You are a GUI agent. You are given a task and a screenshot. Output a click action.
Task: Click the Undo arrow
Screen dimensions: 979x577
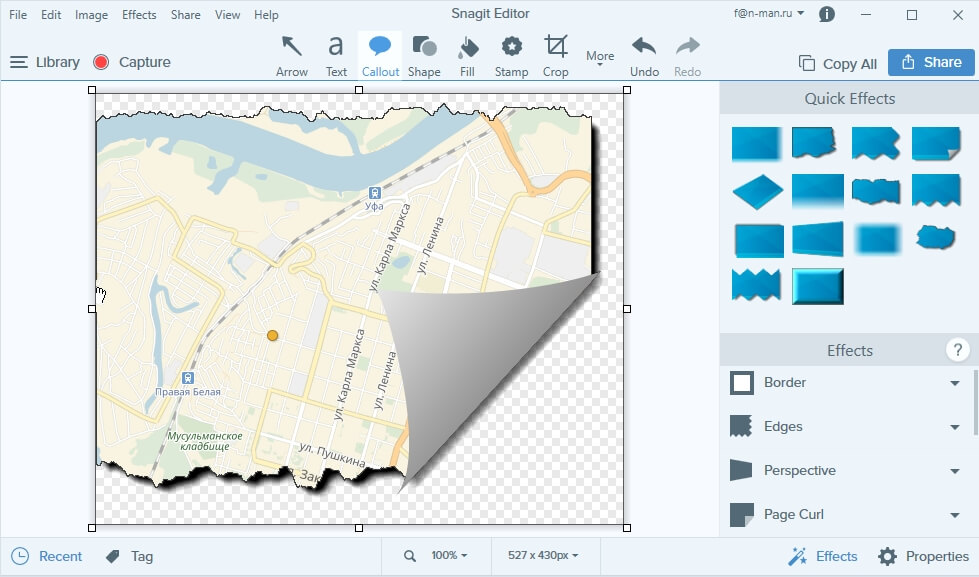tap(644, 55)
